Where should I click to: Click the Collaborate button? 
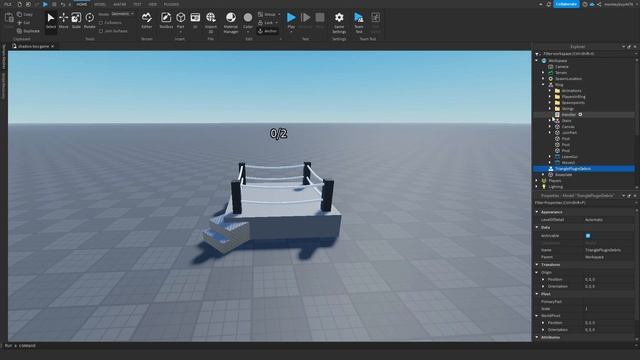click(x=566, y=4)
